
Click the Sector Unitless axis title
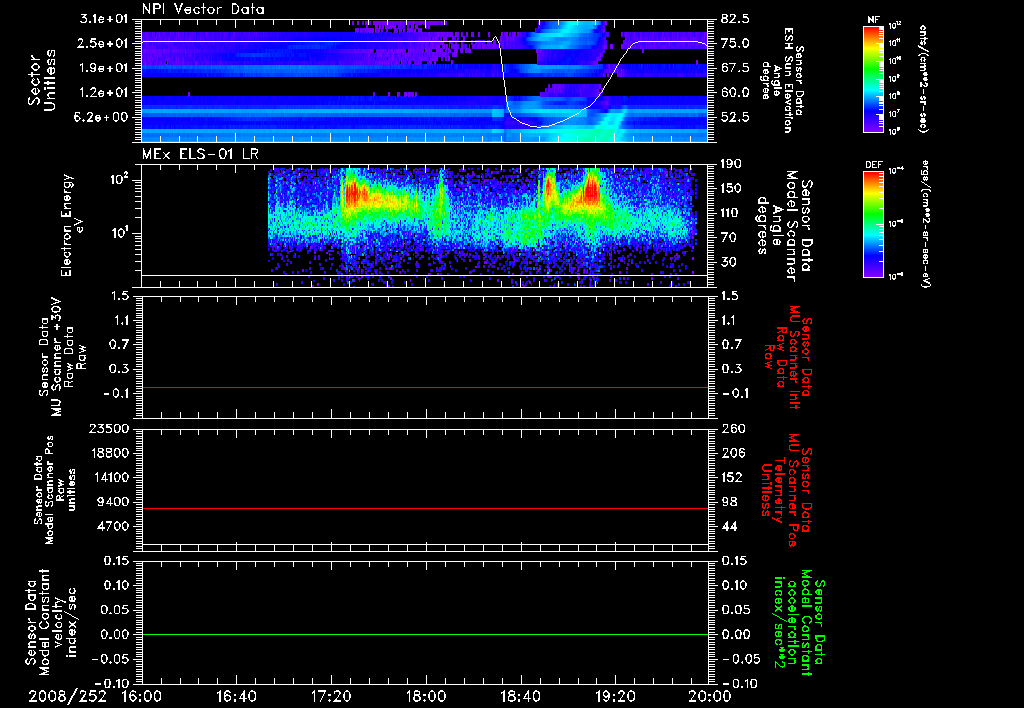42,80
